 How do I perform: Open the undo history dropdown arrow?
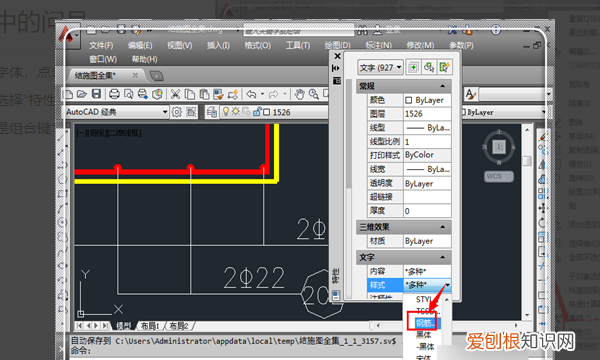pyautogui.click(x=262, y=94)
